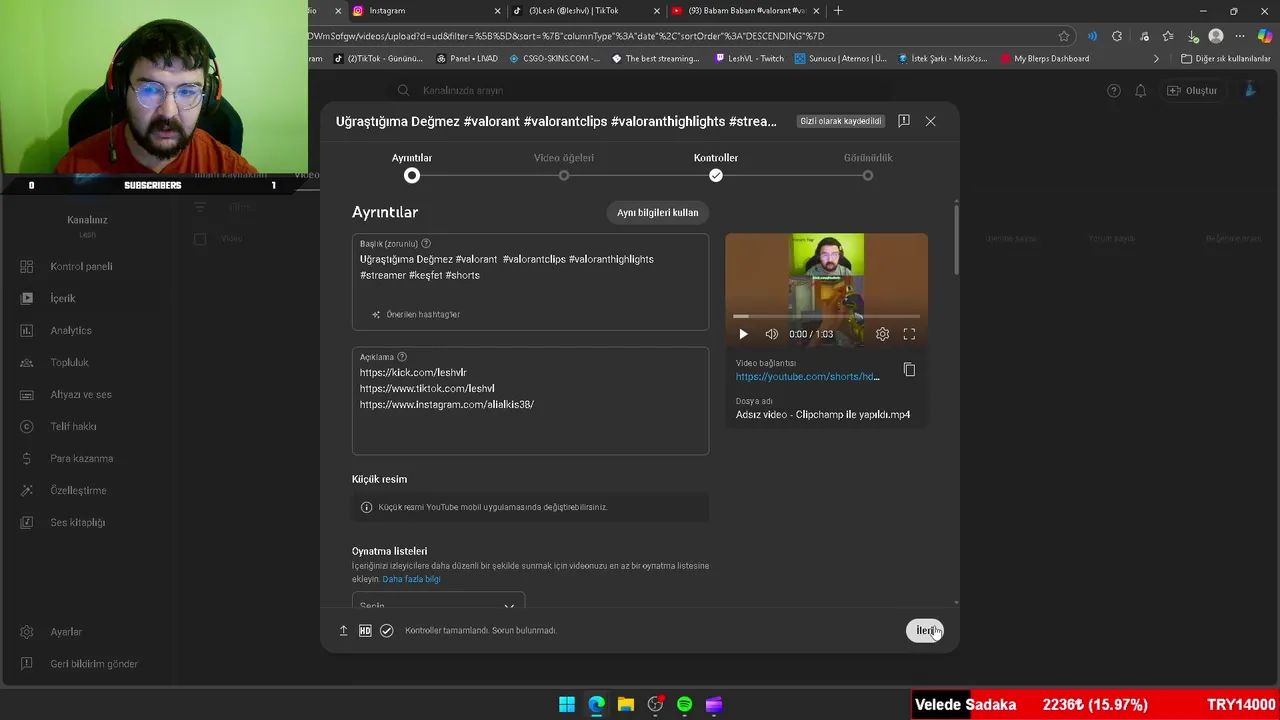Open Topluluk in the sidebar
The width and height of the screenshot is (1280, 720).
coord(69,363)
